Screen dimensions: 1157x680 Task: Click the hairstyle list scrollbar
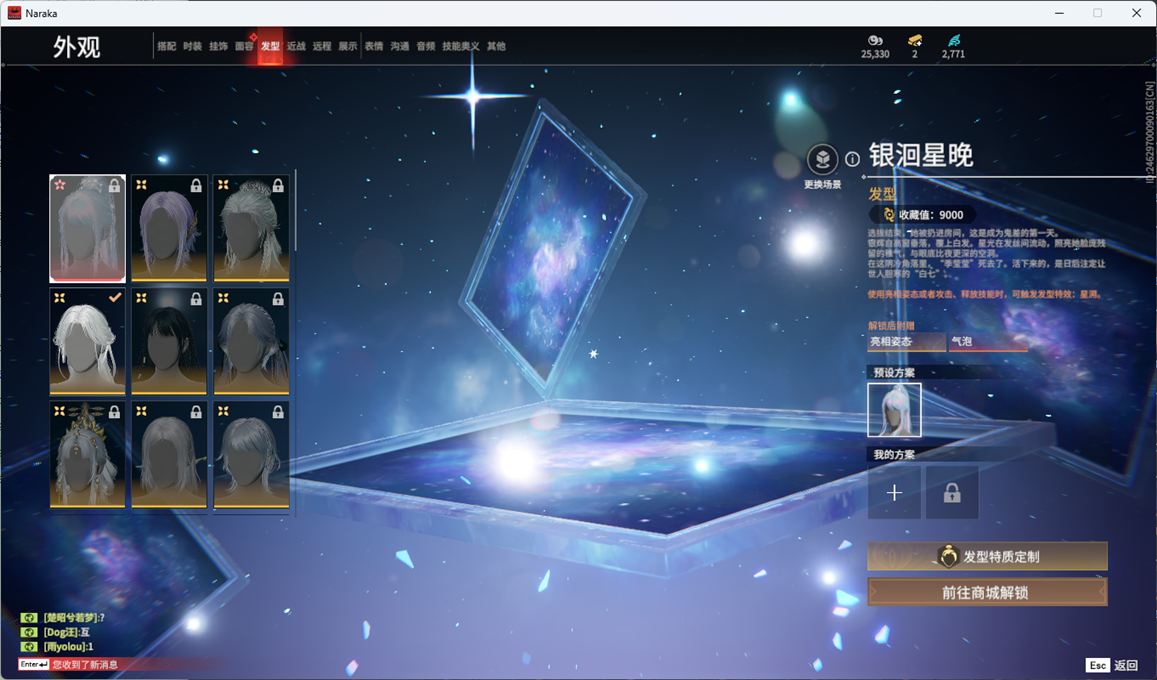coord(295,211)
